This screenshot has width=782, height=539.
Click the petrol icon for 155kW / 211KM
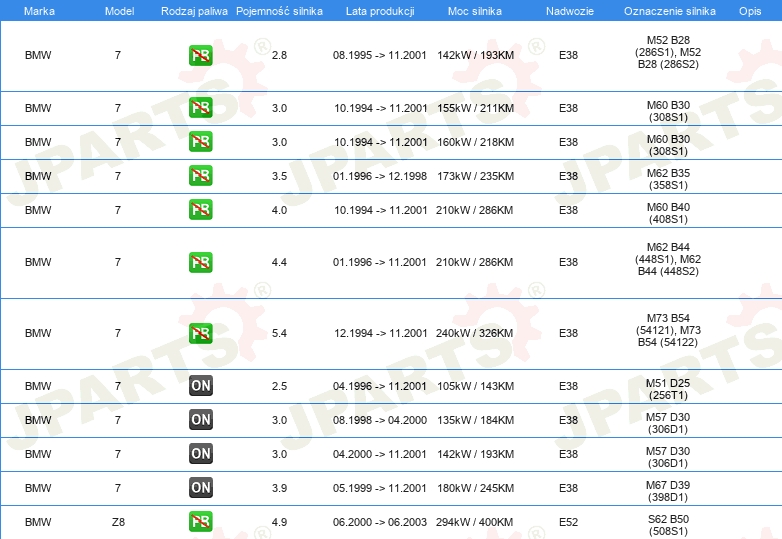pos(200,108)
